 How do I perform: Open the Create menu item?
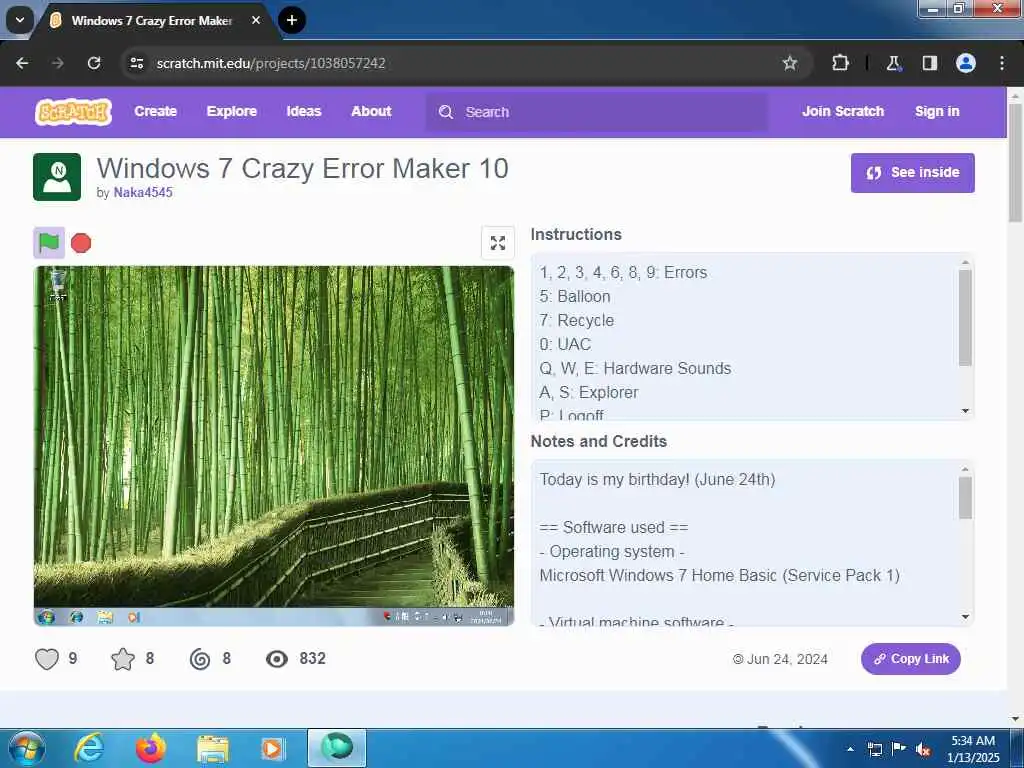(x=155, y=112)
